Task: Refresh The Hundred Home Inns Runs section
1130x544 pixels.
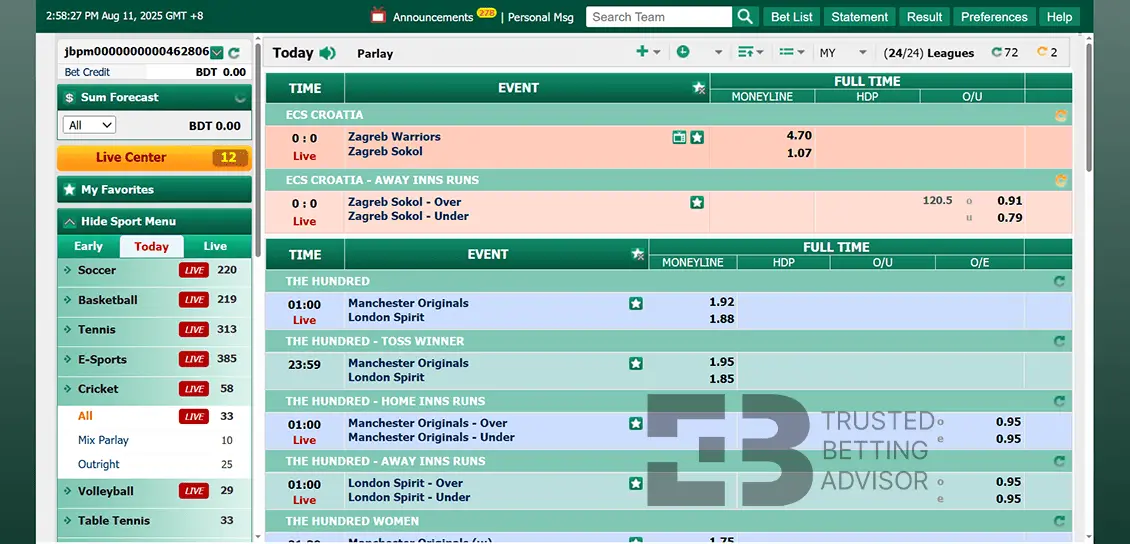Action: click(1059, 401)
